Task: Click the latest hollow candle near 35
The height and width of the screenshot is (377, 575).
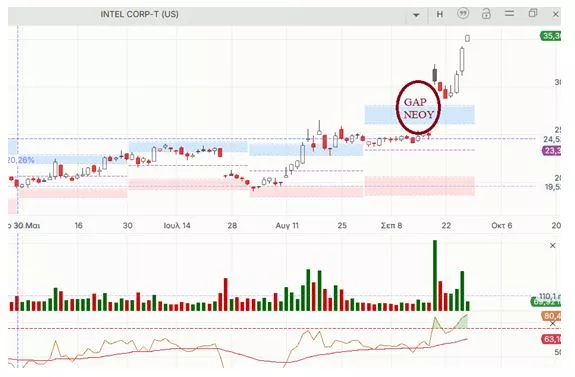Action: (467, 38)
